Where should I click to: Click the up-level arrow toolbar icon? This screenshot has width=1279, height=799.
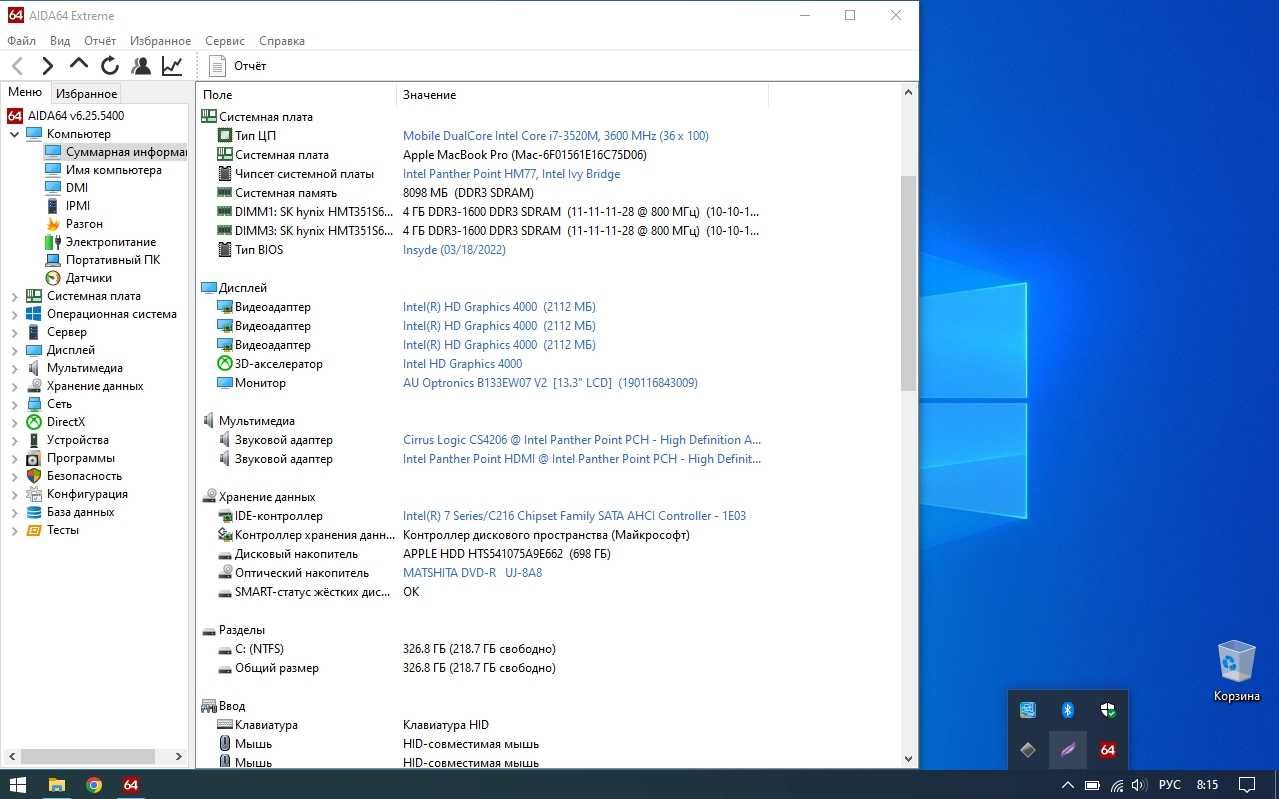coord(79,64)
